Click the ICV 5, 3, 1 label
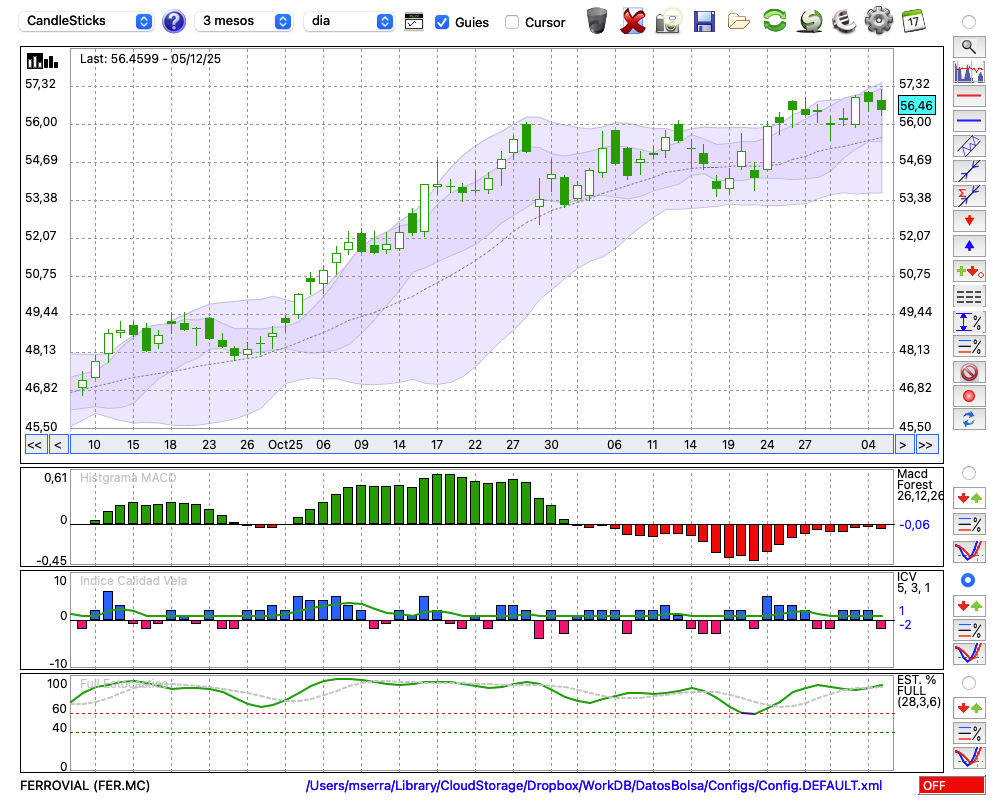This screenshot has width=1000, height=800. (913, 582)
